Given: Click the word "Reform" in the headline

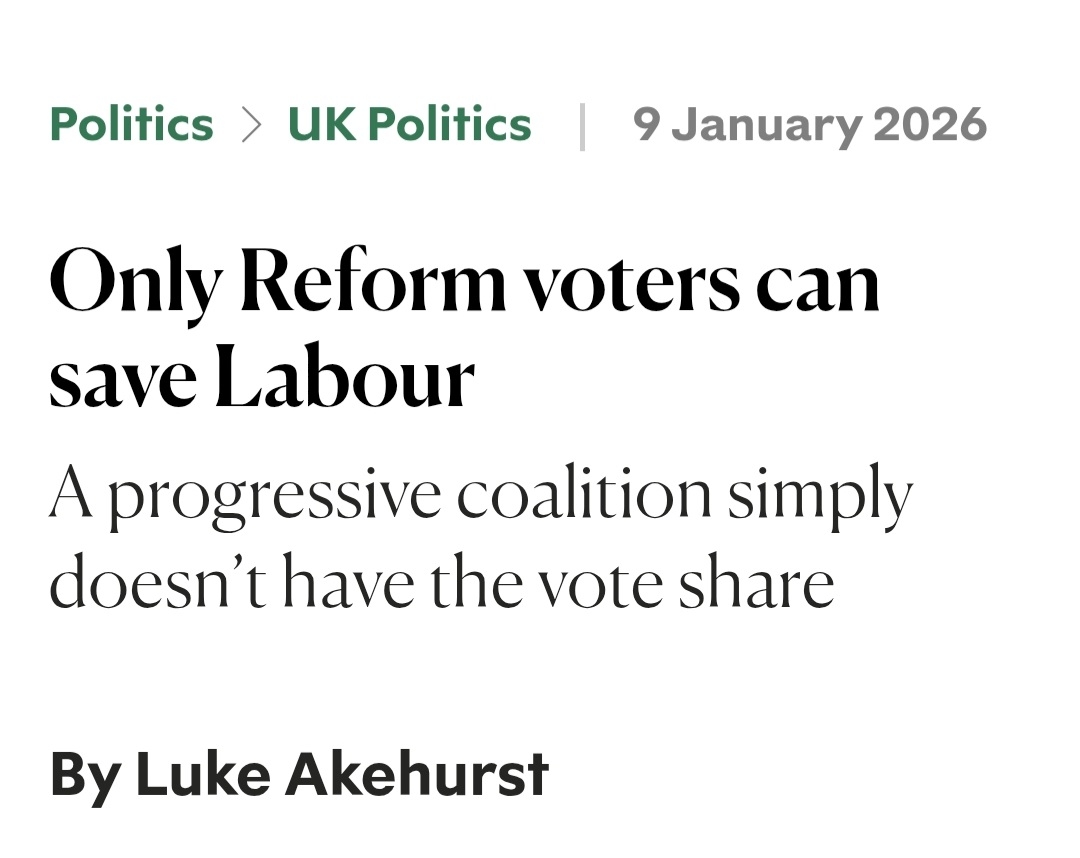Looking at the screenshot, I should [373, 283].
